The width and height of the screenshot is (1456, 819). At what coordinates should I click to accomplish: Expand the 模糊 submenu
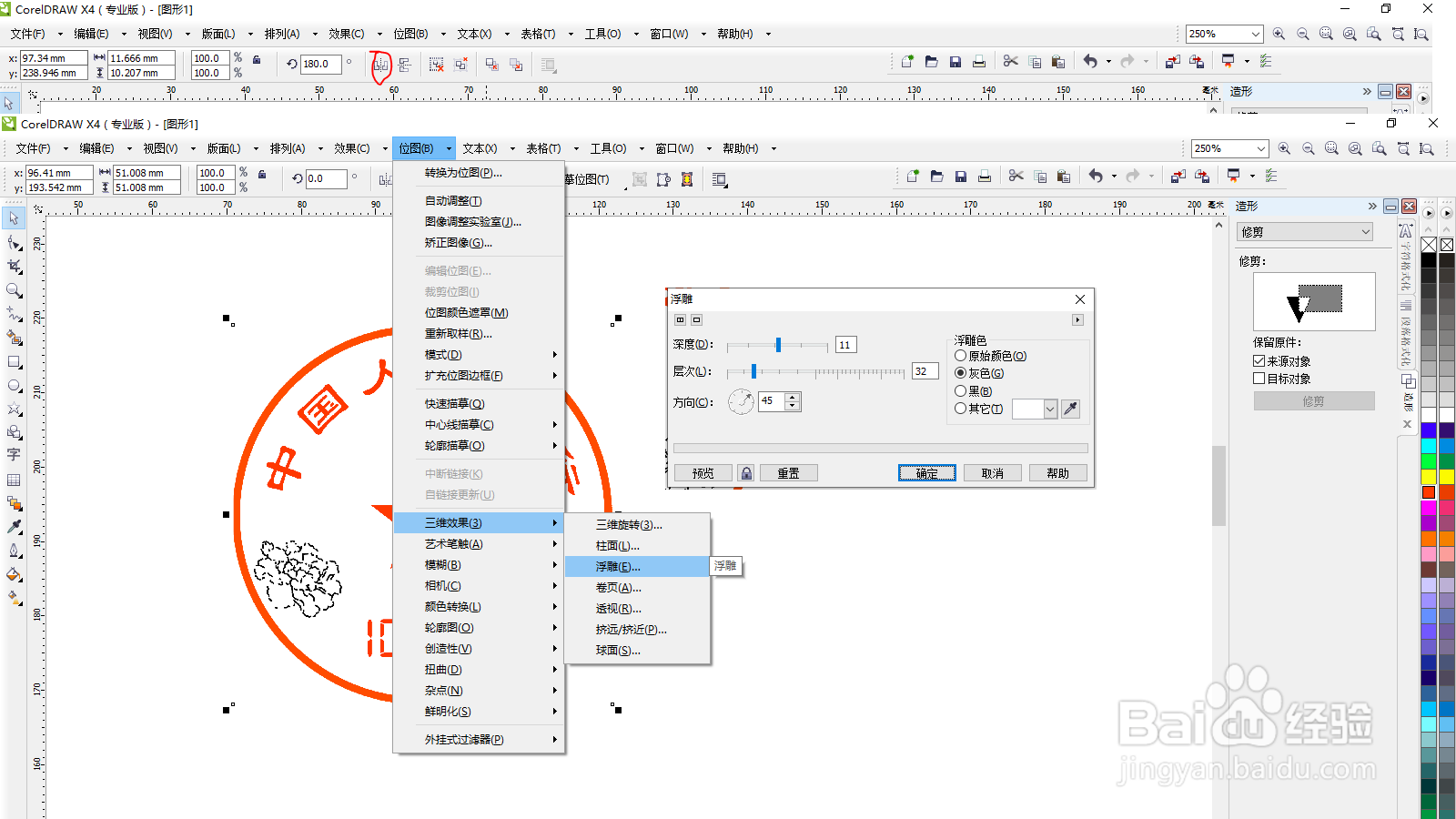pos(479,565)
